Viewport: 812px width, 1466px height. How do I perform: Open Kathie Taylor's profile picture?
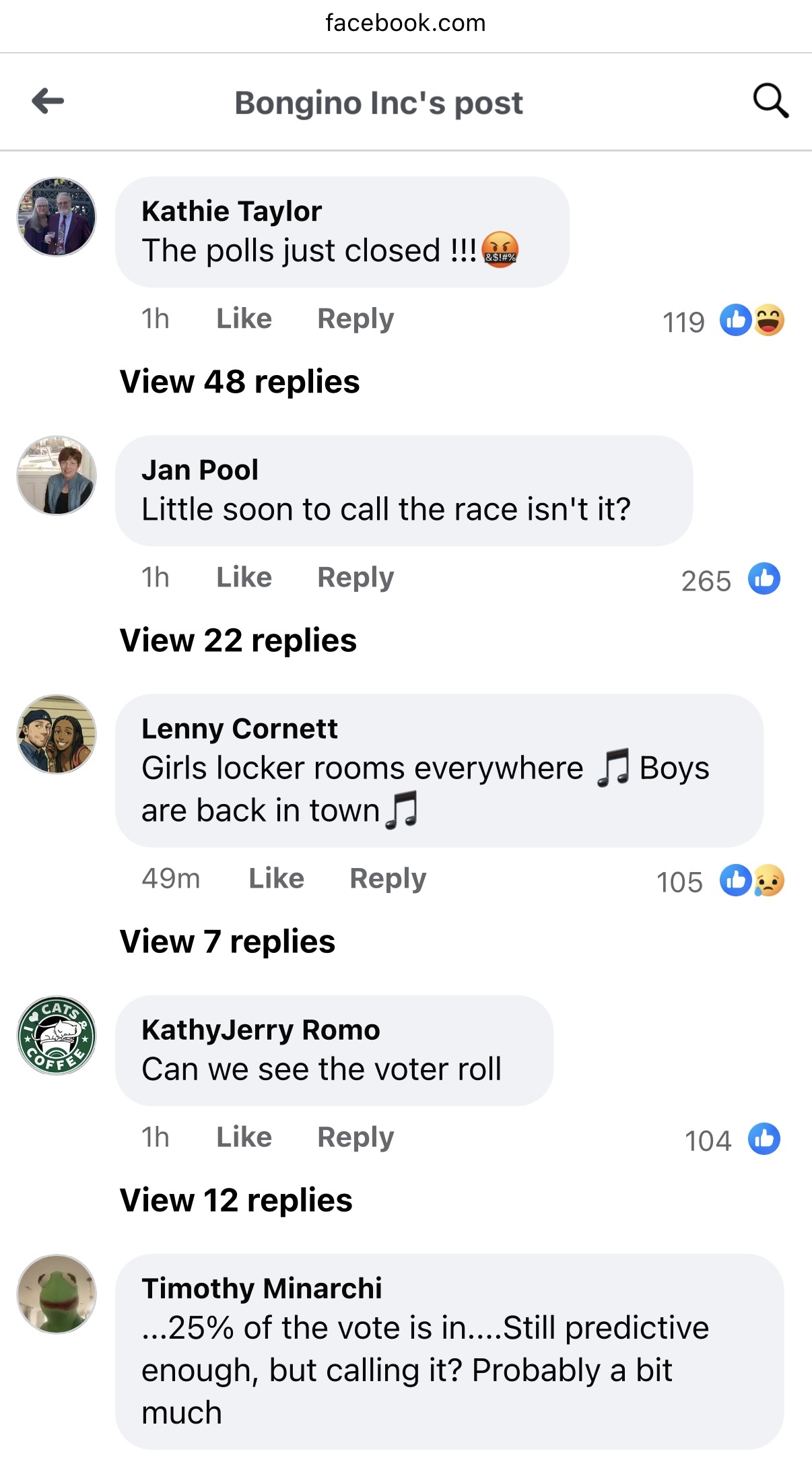[x=57, y=217]
